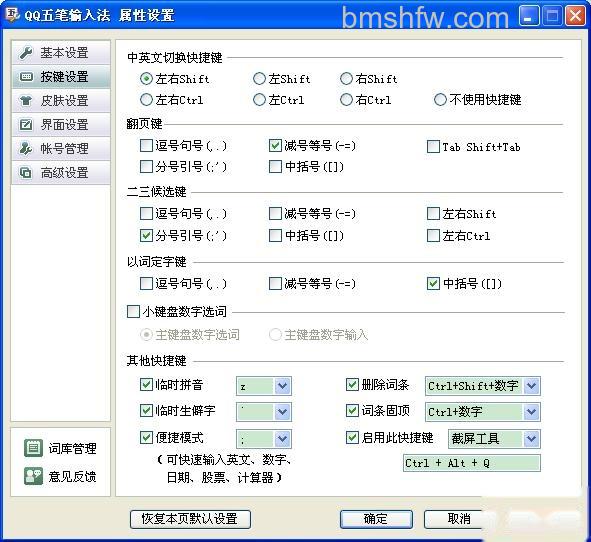
Task: Toggle the 便捷模式 checkbox
Action: tap(146, 438)
